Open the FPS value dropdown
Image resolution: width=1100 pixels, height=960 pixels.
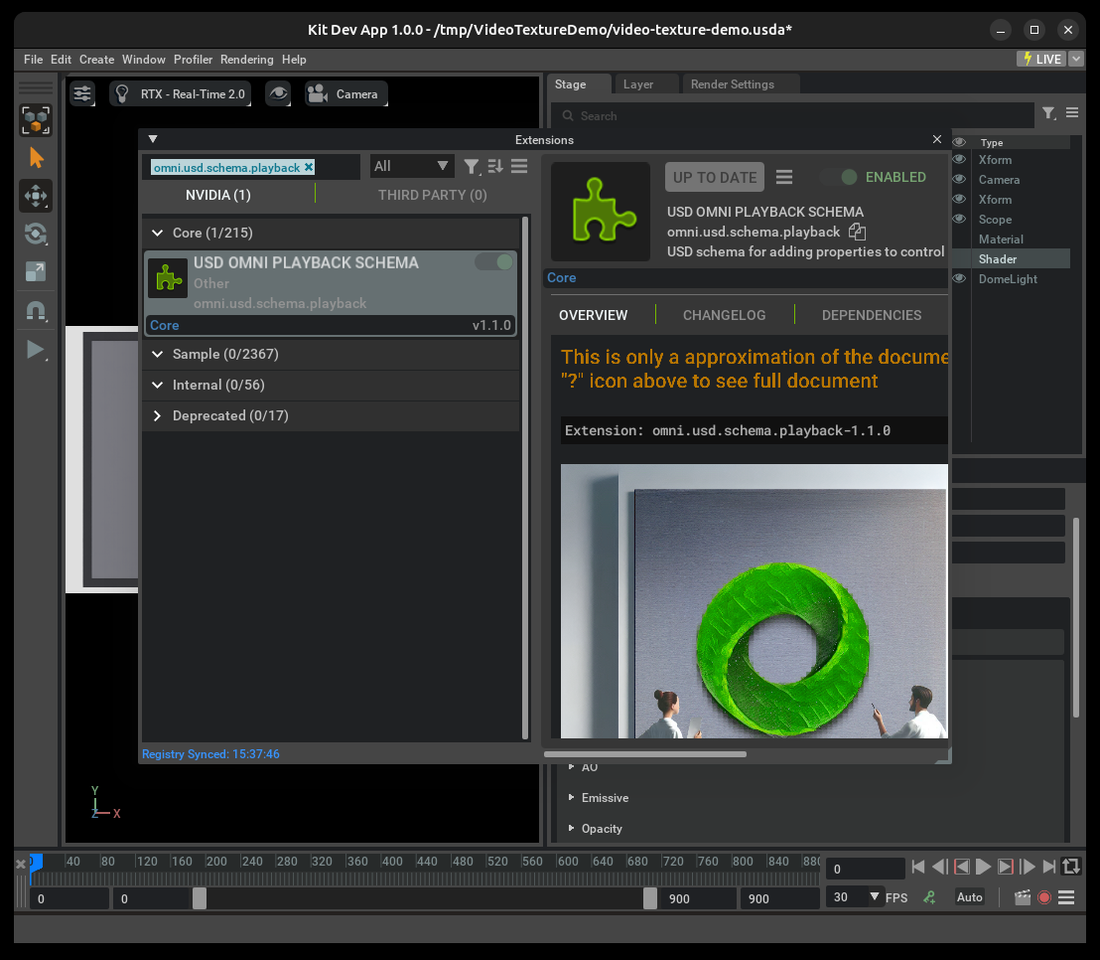tap(874, 897)
